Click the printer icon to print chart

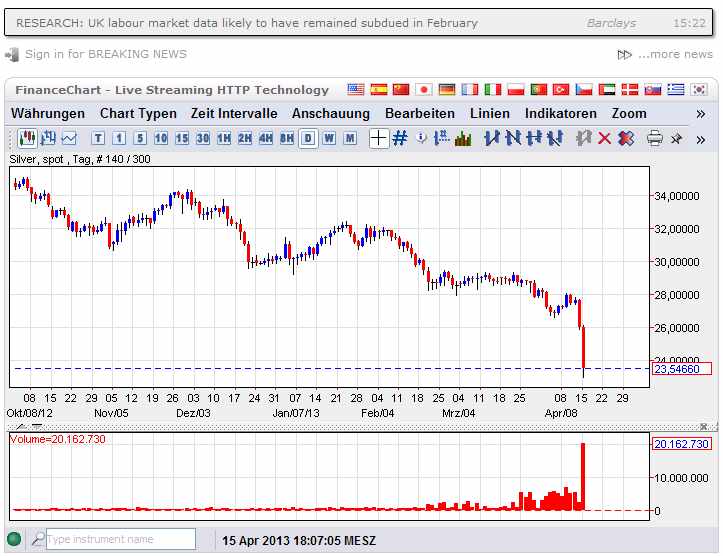[x=655, y=138]
